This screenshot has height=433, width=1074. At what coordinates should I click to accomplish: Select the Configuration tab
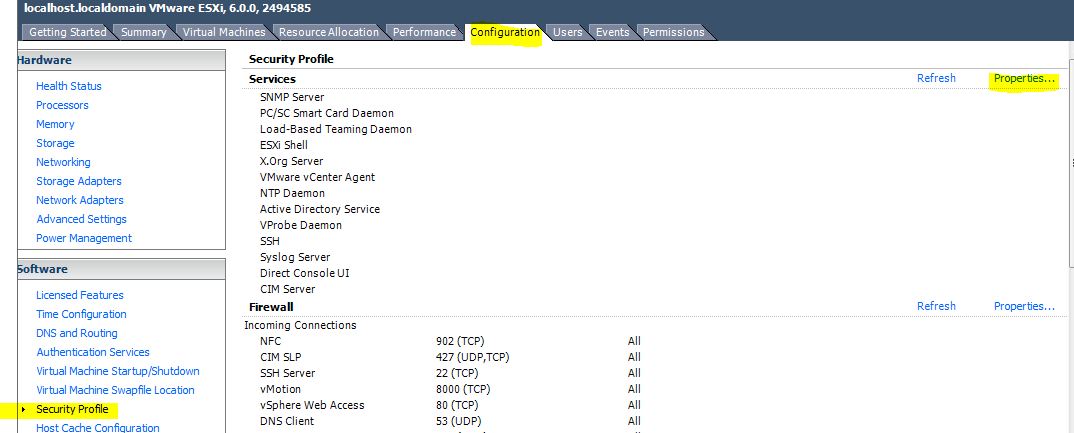505,32
